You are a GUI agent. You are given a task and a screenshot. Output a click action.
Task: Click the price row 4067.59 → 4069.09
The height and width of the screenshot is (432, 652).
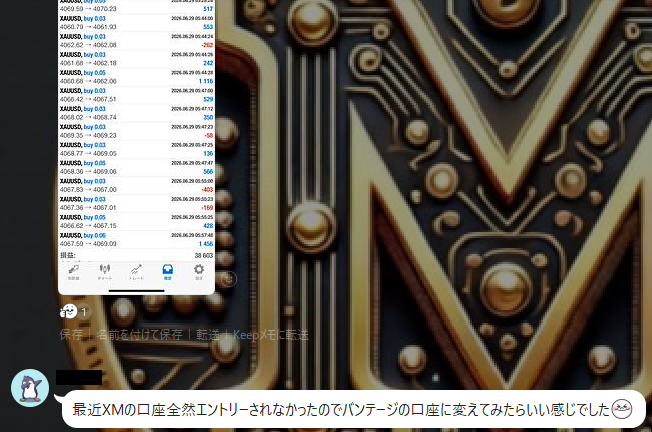coord(88,244)
